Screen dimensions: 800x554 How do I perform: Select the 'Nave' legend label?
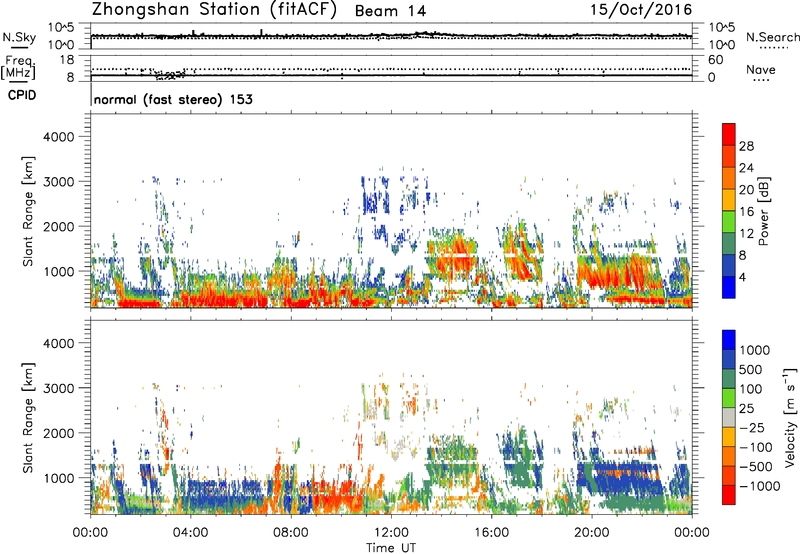pyautogui.click(x=761, y=69)
